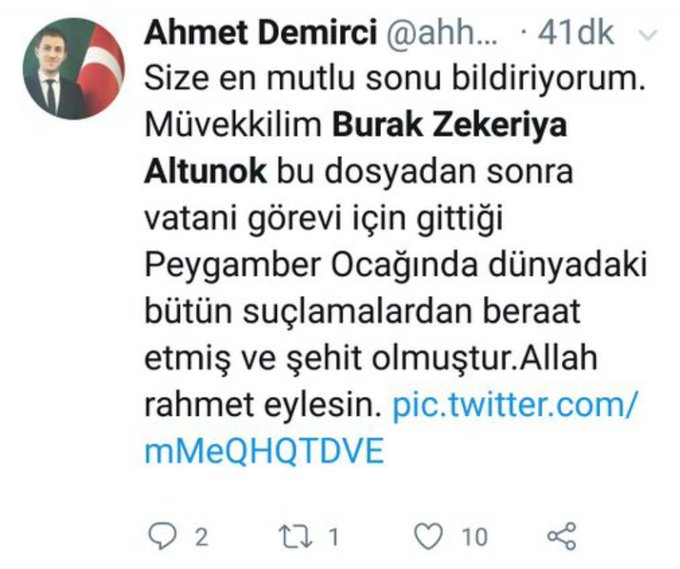Open the 41dk timestamp link
680x569 pixels.
tap(575, 33)
